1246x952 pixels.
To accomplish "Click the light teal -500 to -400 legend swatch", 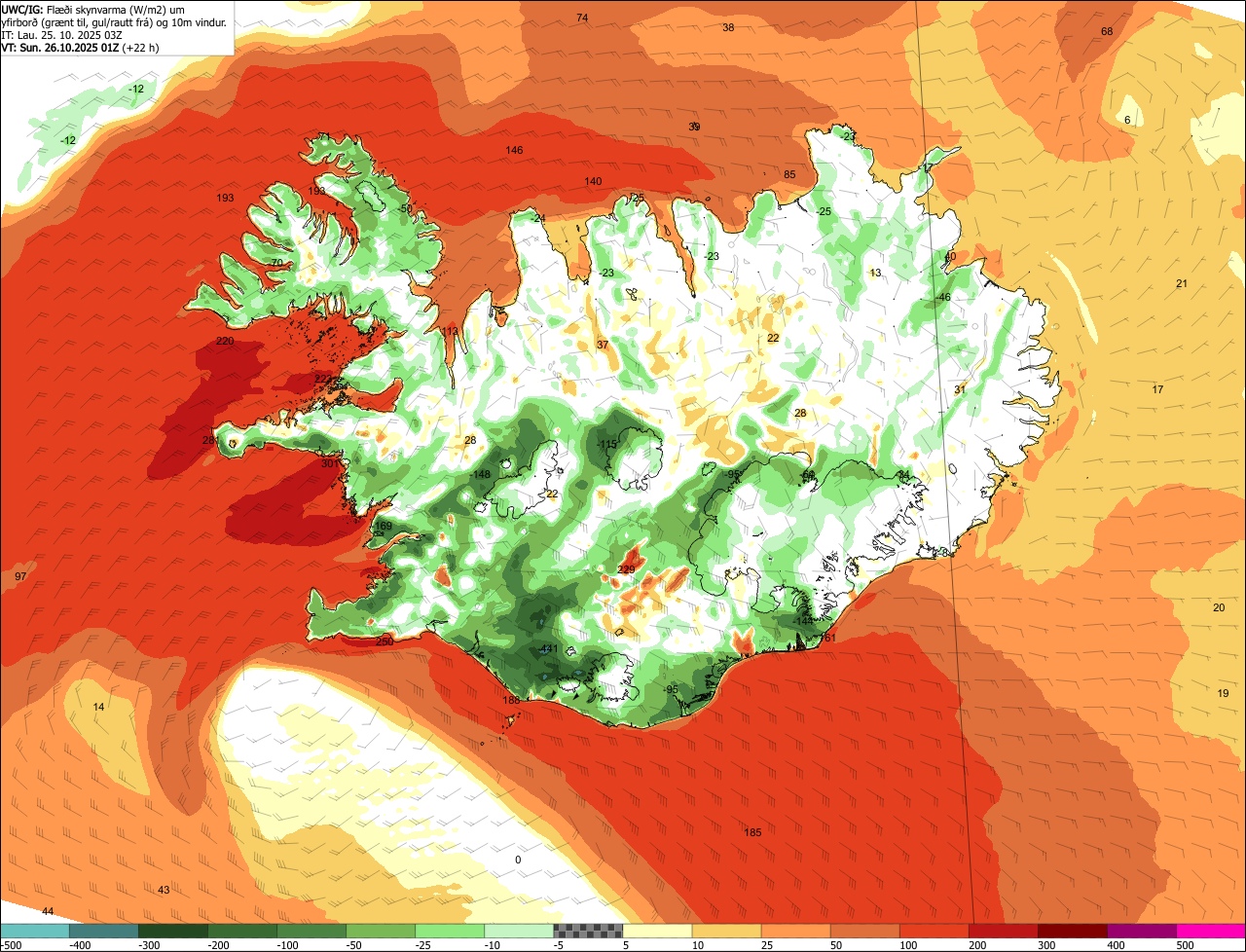I will (x=35, y=931).
